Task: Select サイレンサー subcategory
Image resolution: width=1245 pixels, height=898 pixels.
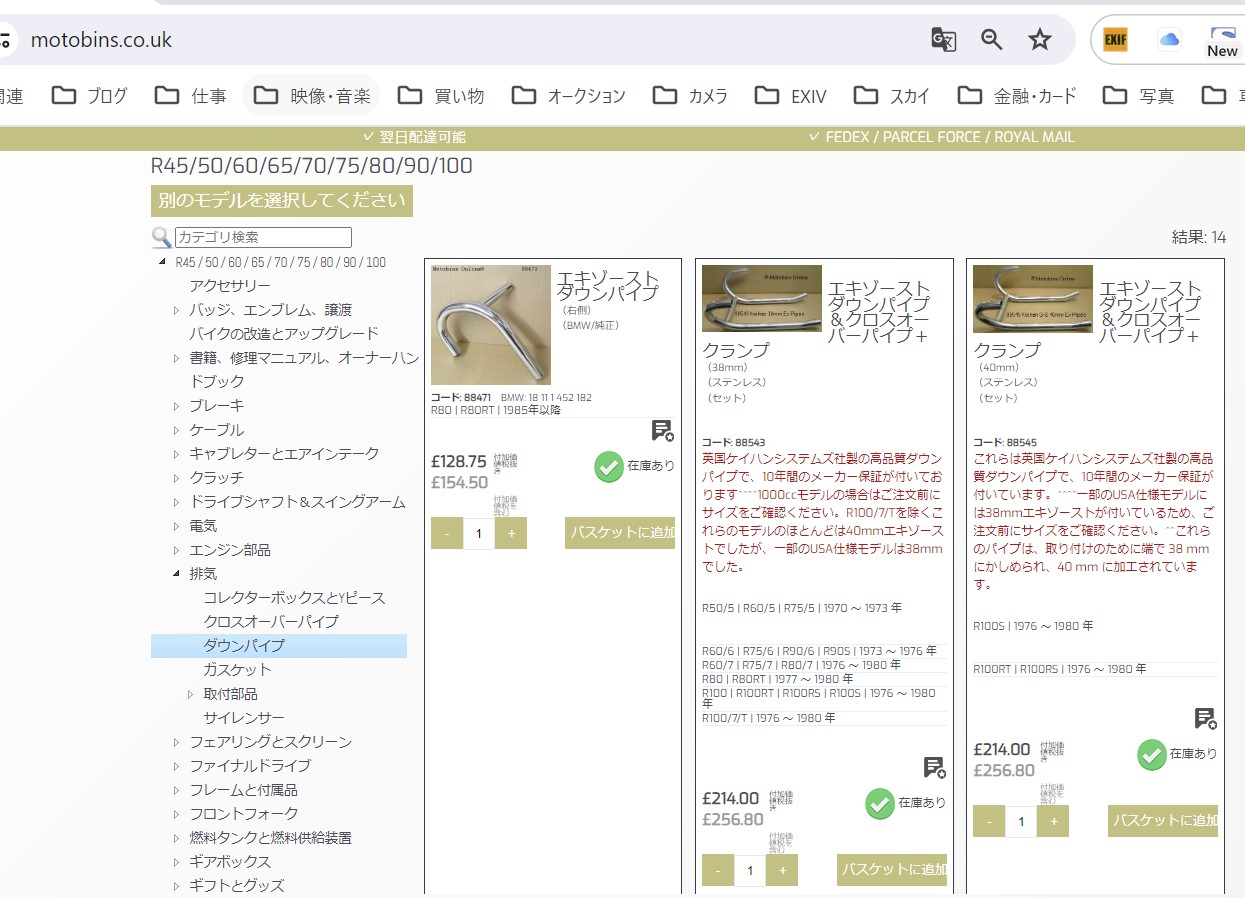Action: 244,718
